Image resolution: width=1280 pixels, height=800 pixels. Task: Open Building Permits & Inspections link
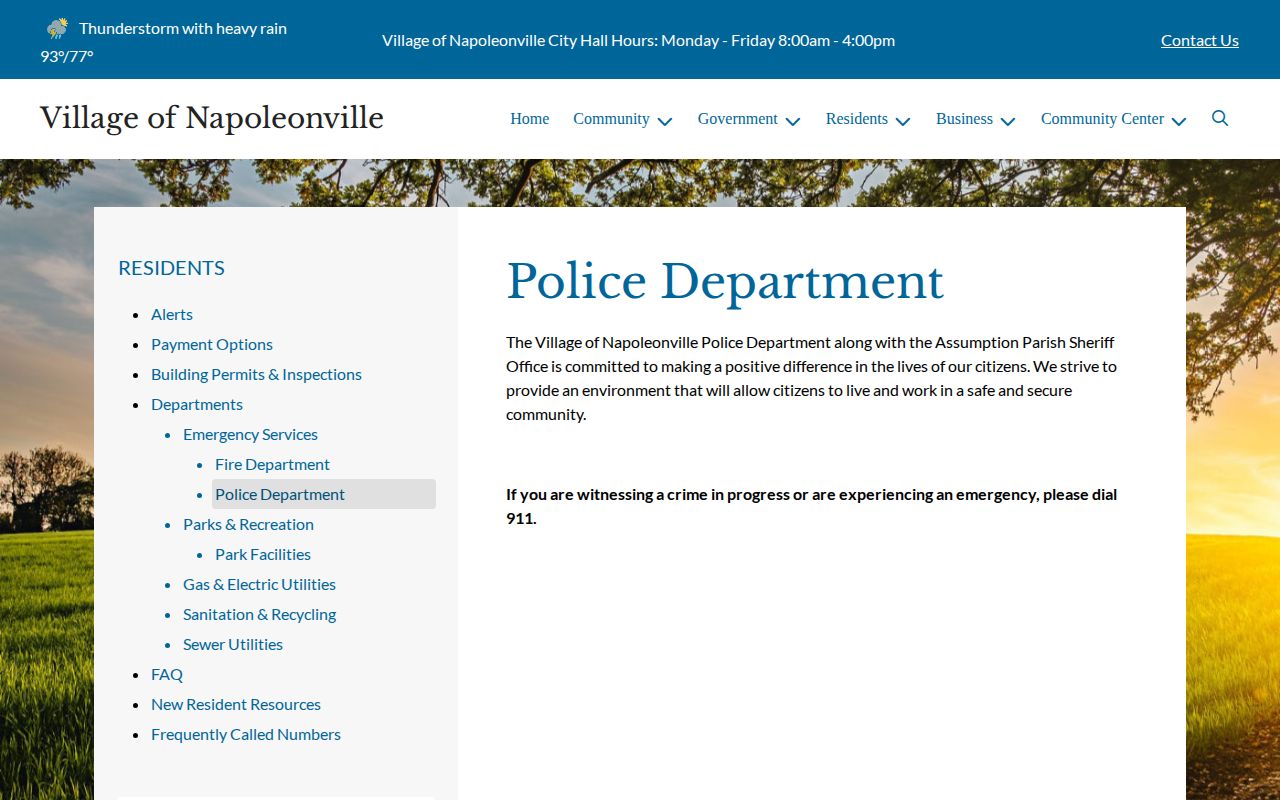[x=256, y=374]
